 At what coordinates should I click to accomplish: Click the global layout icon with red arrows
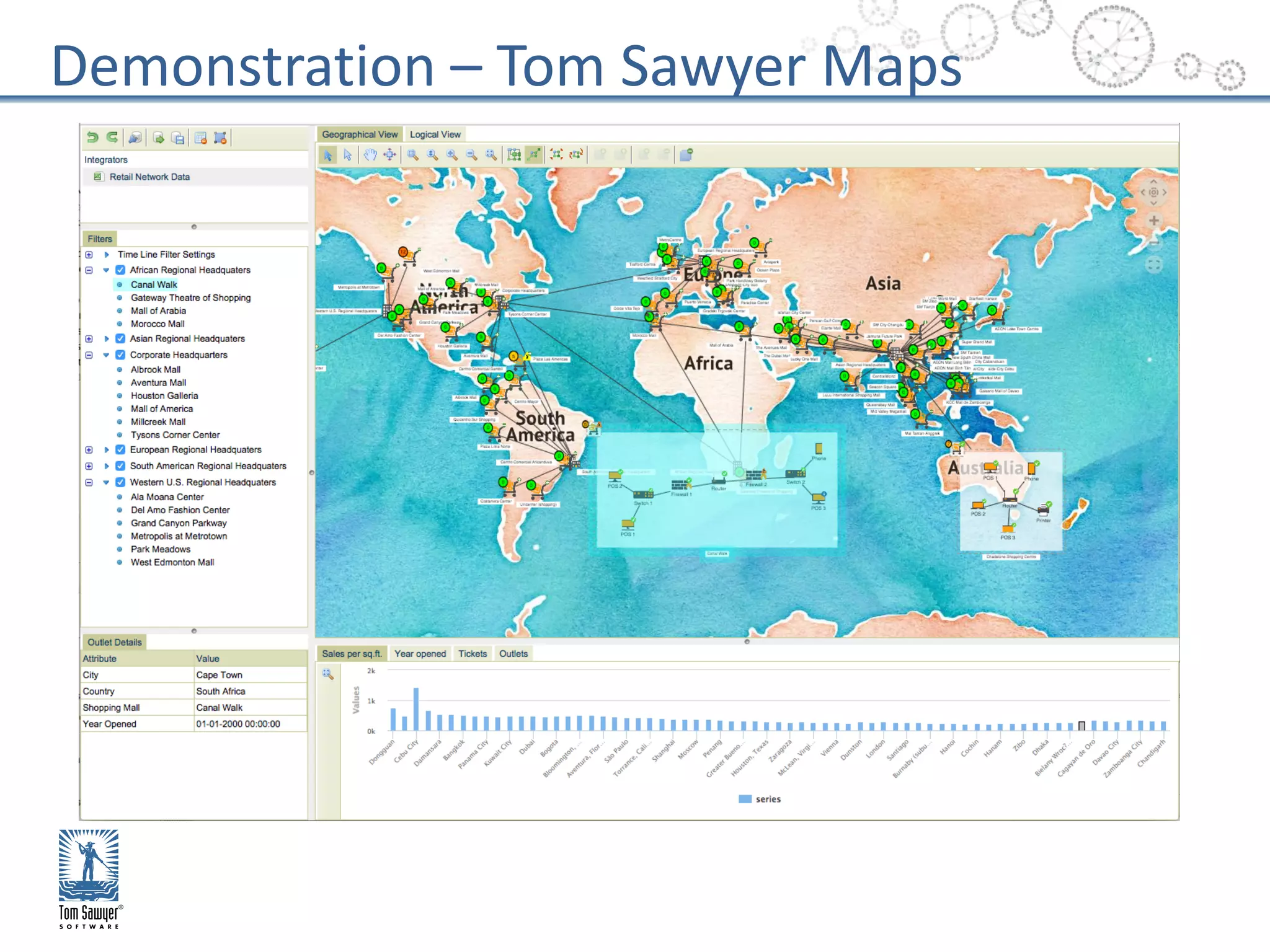[x=556, y=154]
